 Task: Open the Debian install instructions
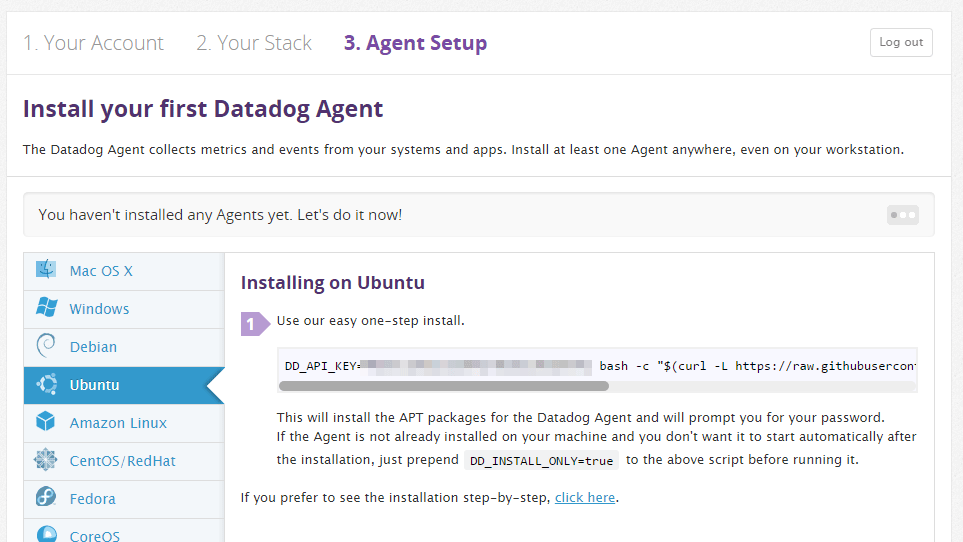(x=124, y=347)
